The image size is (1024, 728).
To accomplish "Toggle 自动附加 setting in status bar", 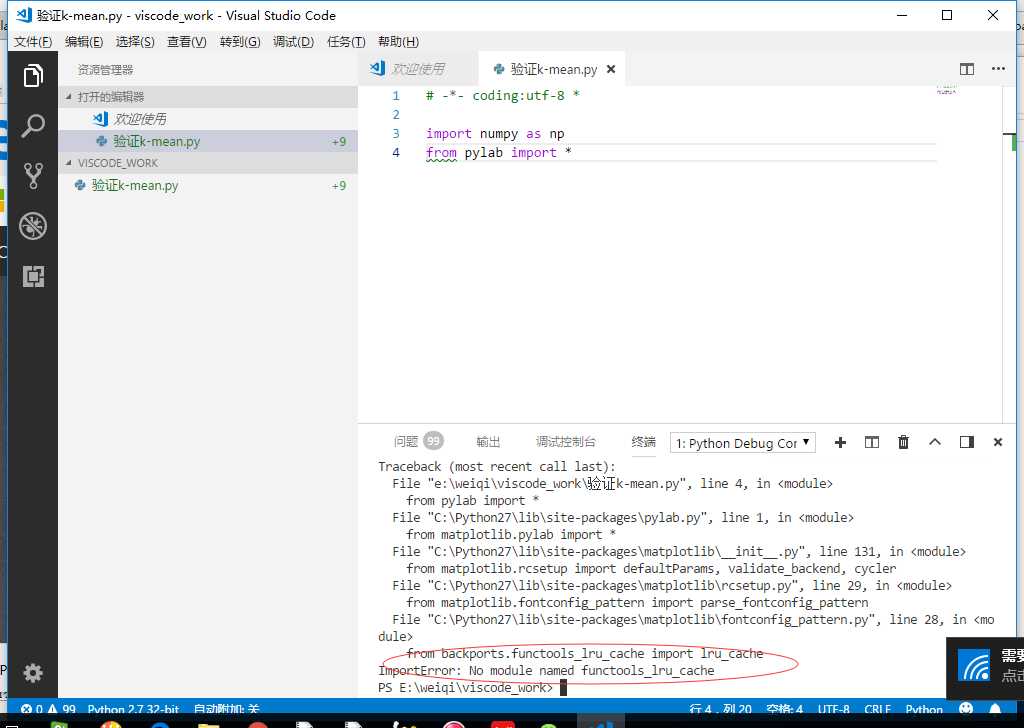I will (x=227, y=709).
